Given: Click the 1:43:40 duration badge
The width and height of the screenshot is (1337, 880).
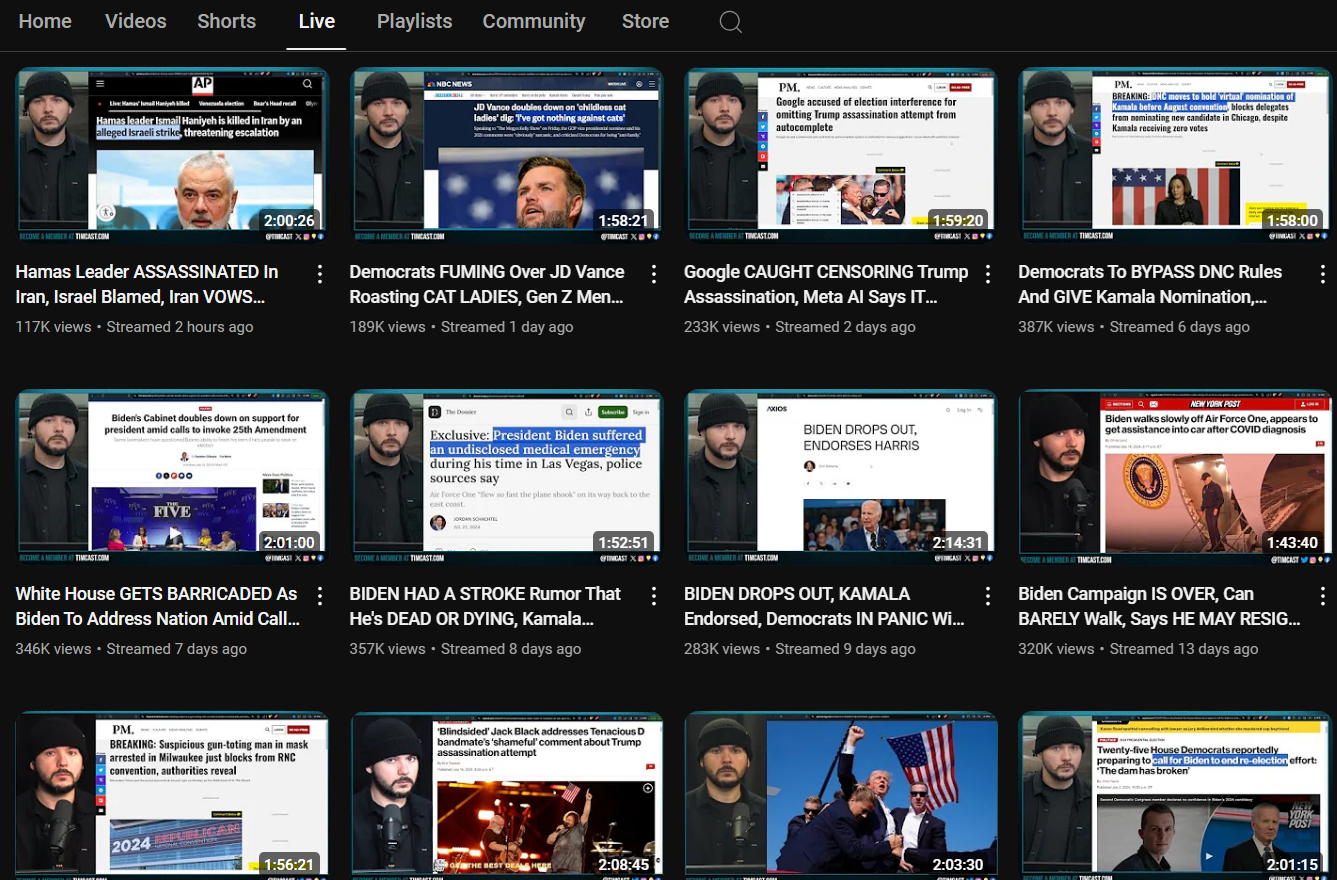Looking at the screenshot, I should tap(1292, 543).
